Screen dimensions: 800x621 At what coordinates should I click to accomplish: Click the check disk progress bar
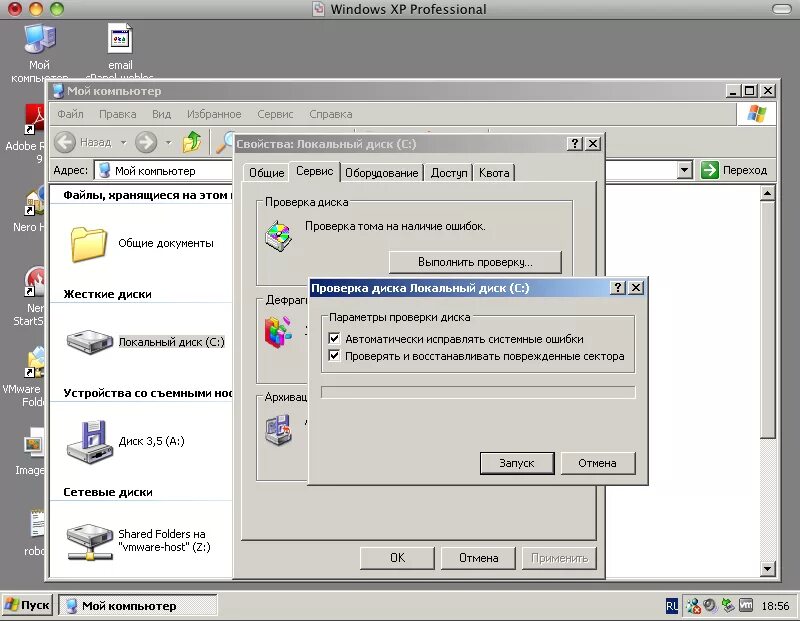pos(478,392)
